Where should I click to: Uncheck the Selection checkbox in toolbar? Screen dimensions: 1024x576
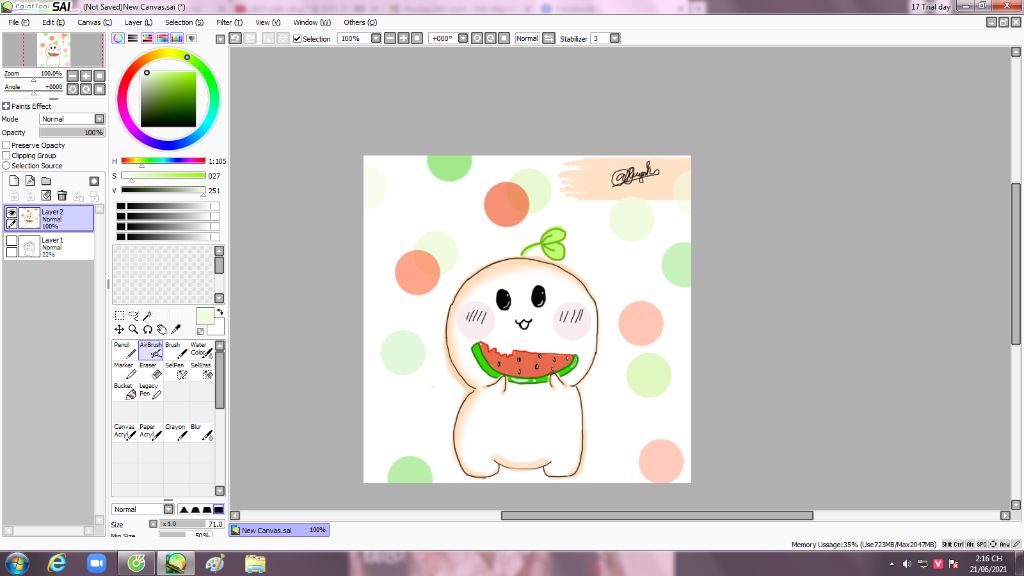coord(297,39)
